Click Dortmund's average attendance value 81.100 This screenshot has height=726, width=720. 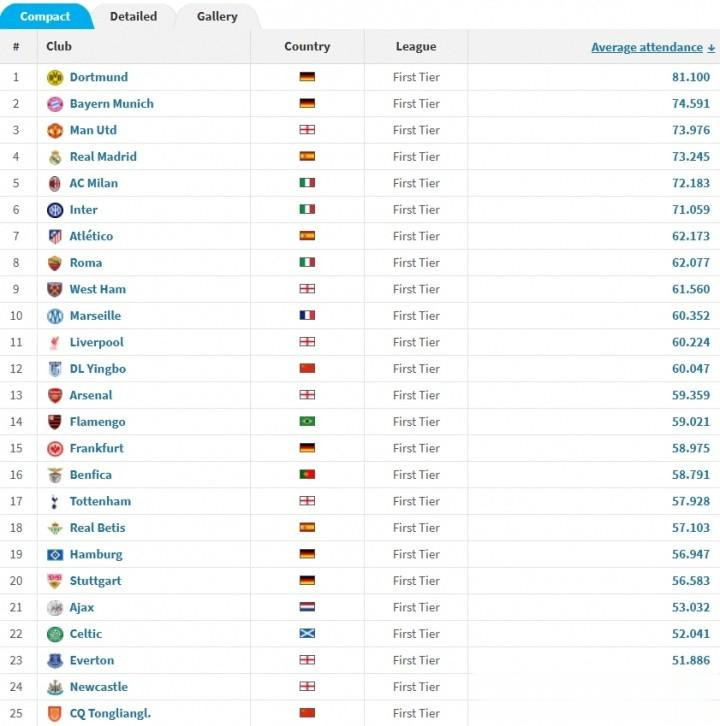tap(691, 77)
